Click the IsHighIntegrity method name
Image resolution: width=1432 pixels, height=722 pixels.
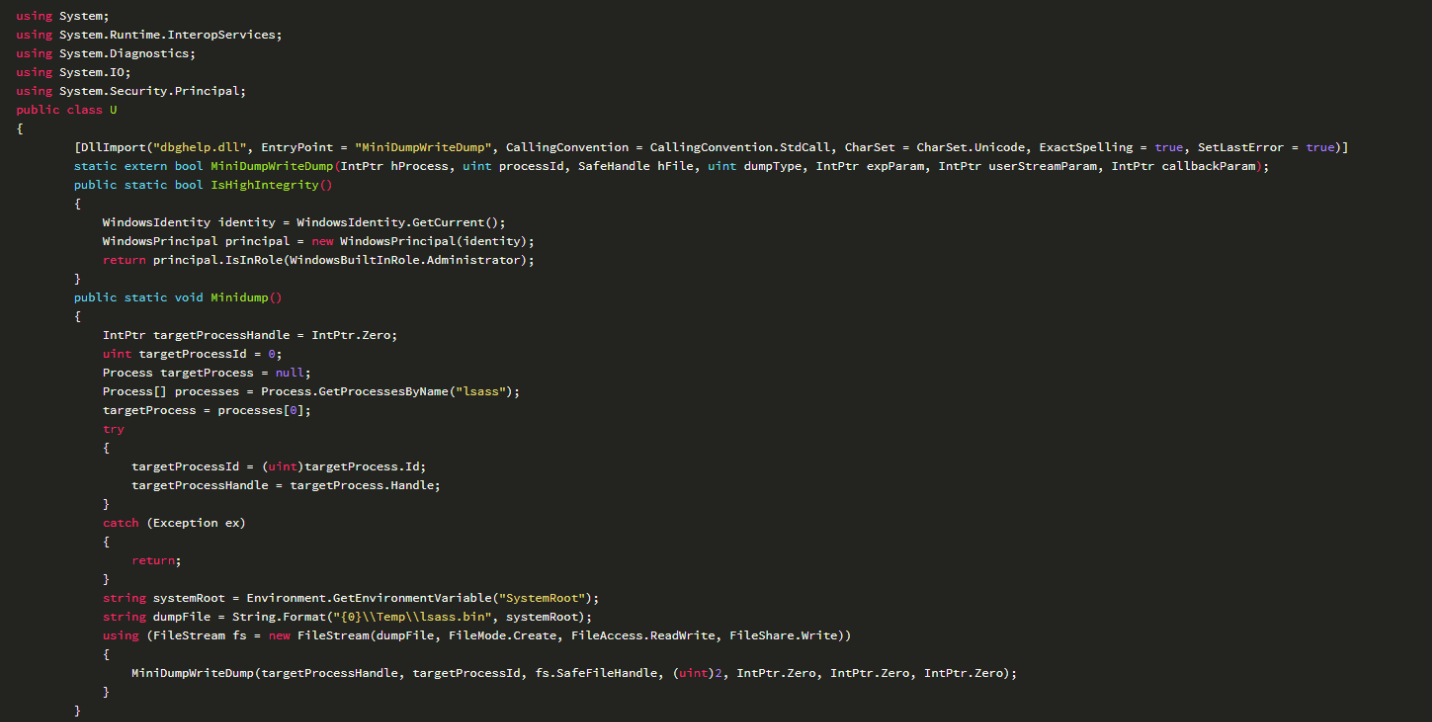coord(265,185)
